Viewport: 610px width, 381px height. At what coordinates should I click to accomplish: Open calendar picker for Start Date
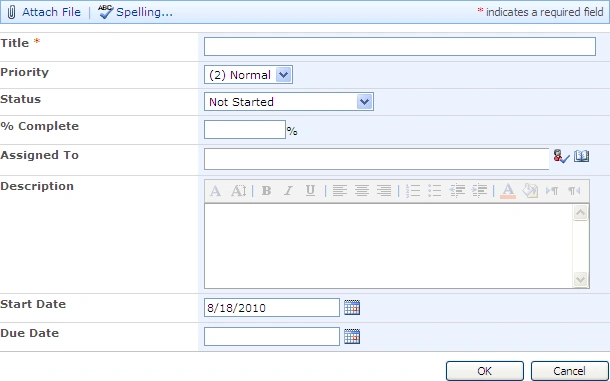pyautogui.click(x=352, y=307)
